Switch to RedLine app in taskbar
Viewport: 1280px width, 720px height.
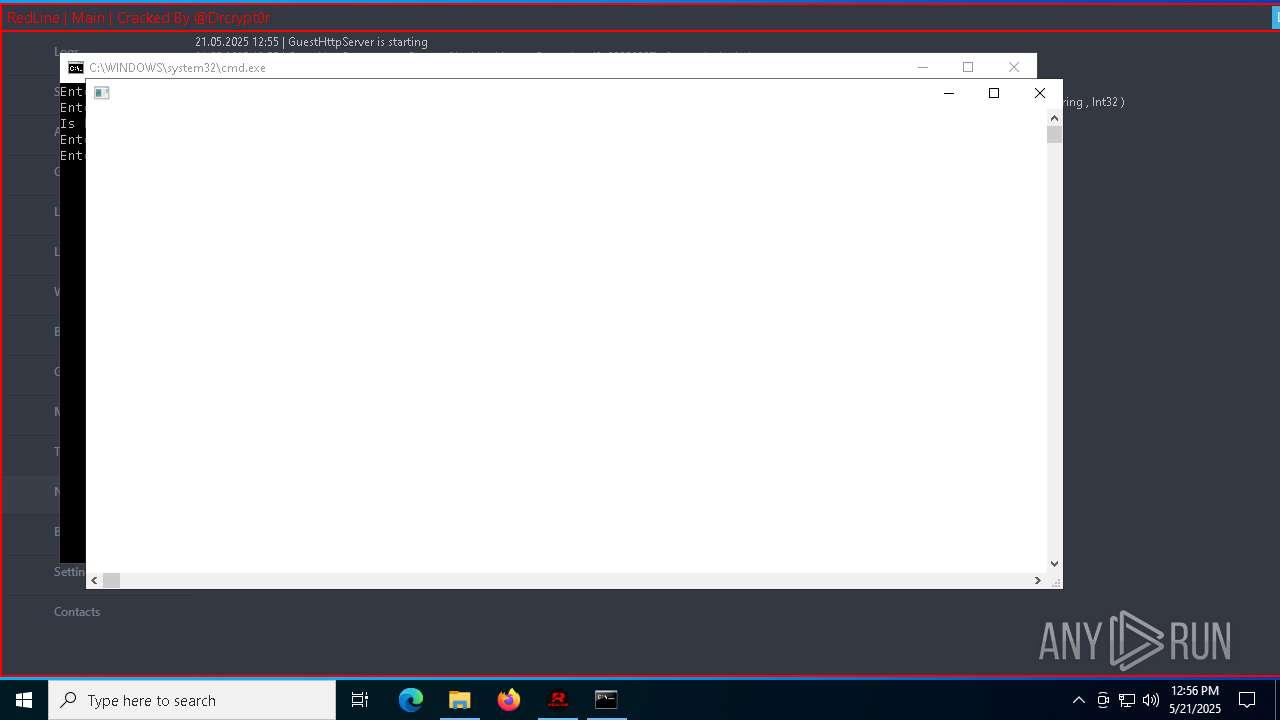click(558, 700)
